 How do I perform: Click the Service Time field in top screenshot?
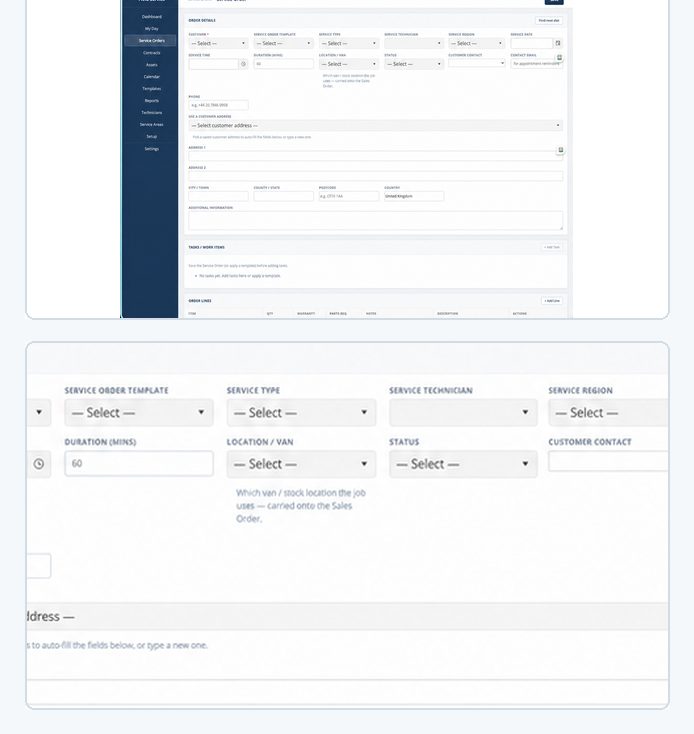click(213, 64)
